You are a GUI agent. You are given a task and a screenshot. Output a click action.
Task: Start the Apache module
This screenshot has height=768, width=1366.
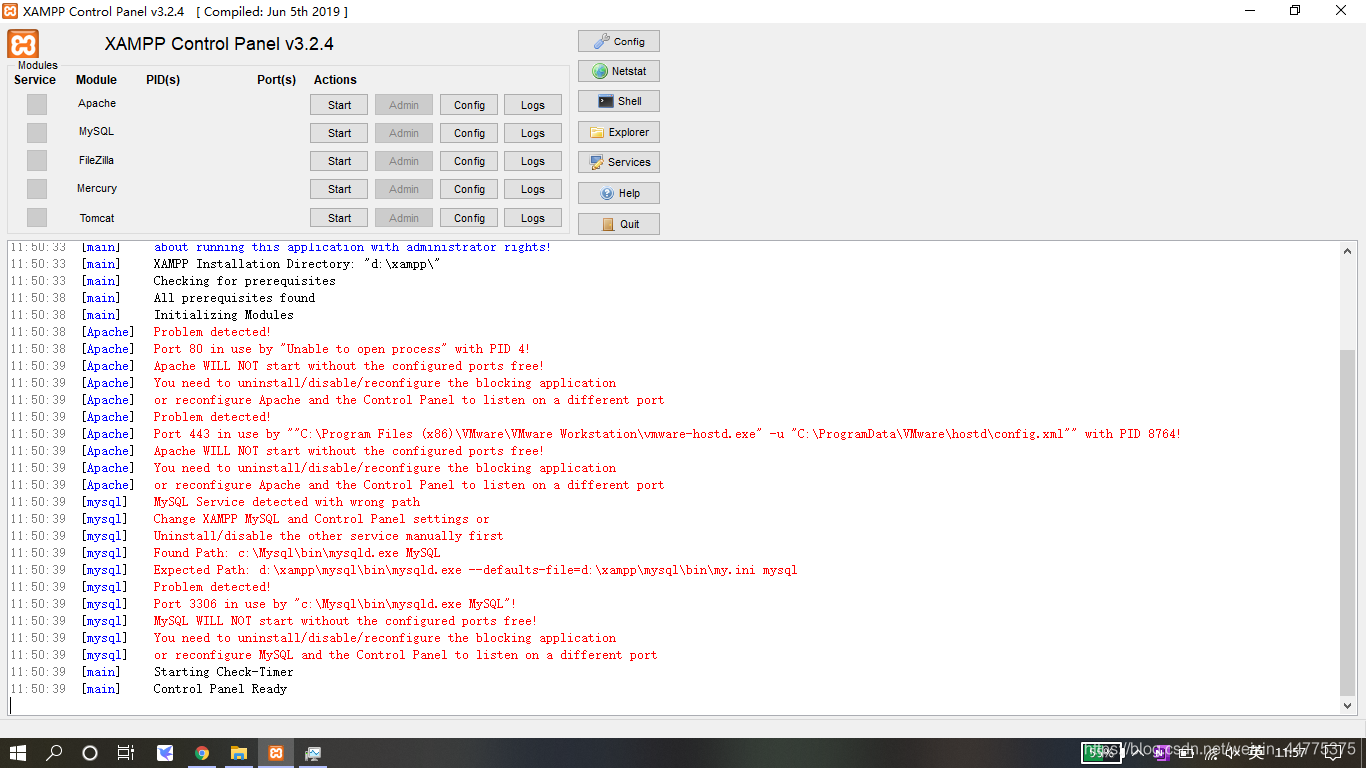[x=340, y=105]
